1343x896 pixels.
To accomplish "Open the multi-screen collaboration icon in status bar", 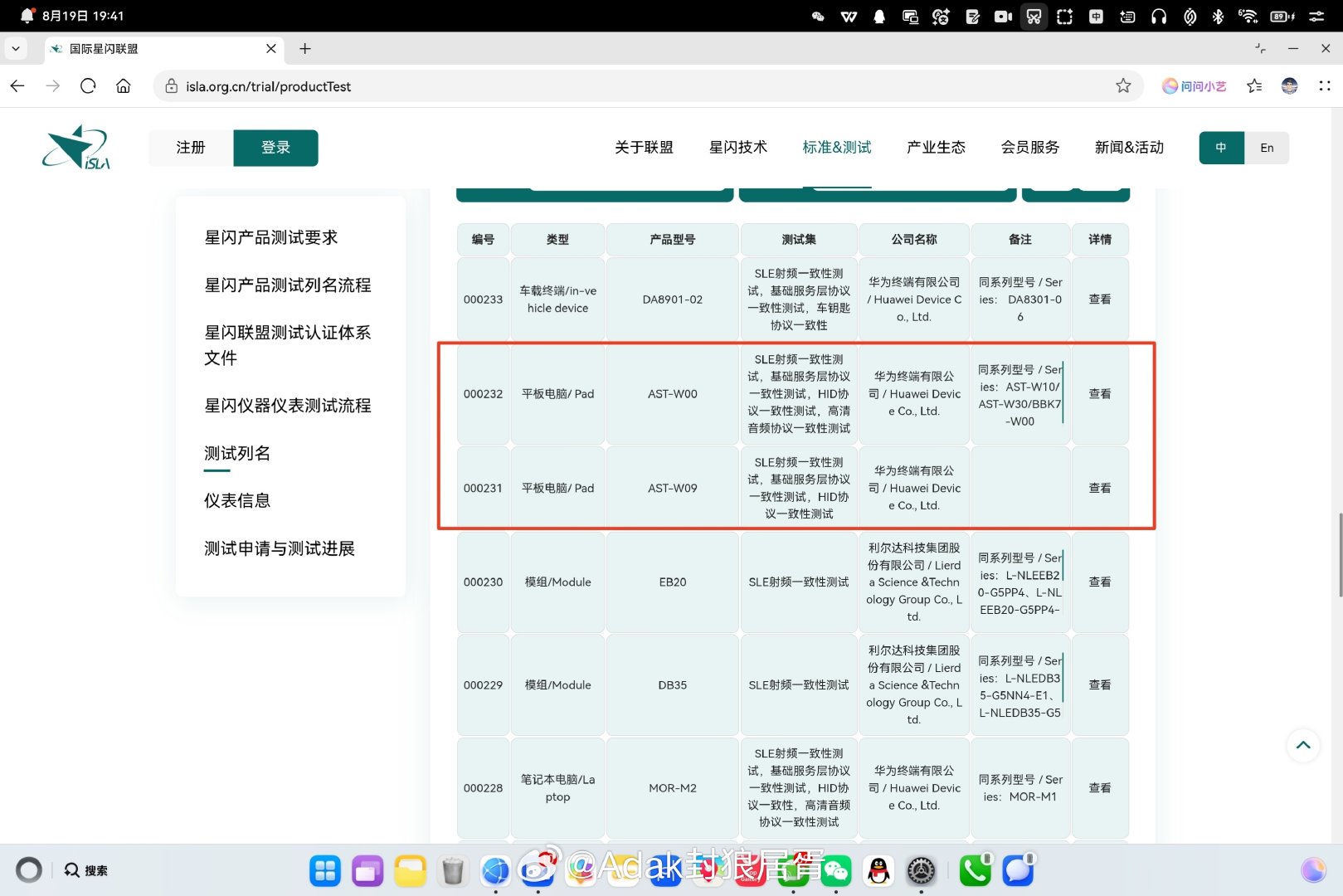I will tap(910, 16).
